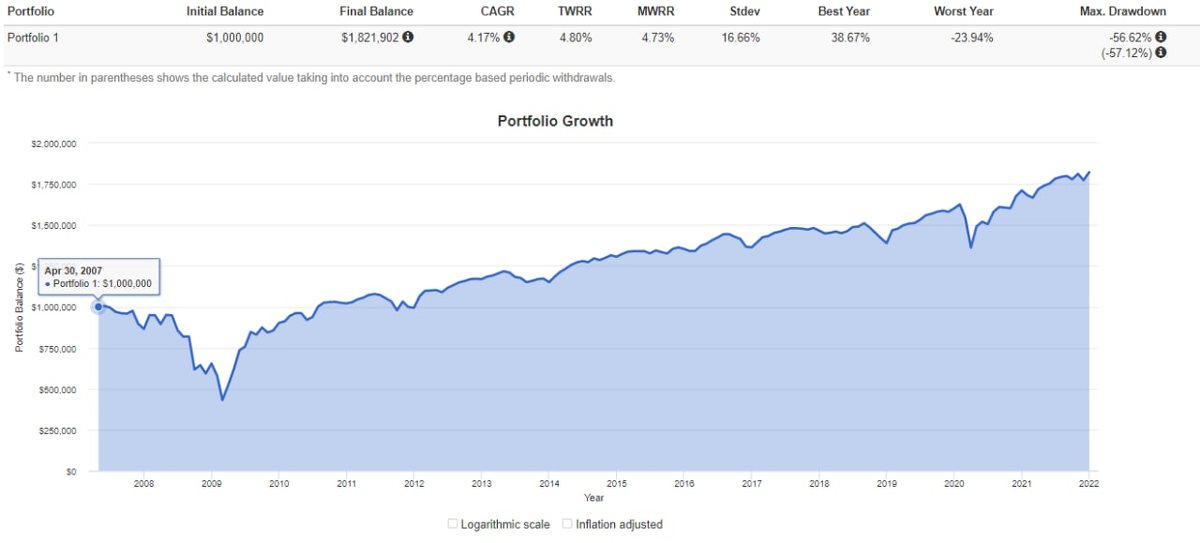
Task: Click the 2009 low point on the chart line
Action: [x=222, y=400]
